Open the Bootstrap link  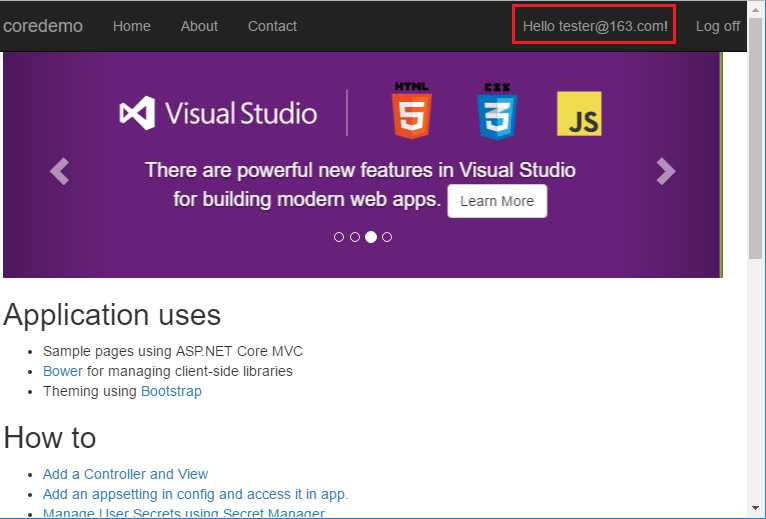coord(171,391)
